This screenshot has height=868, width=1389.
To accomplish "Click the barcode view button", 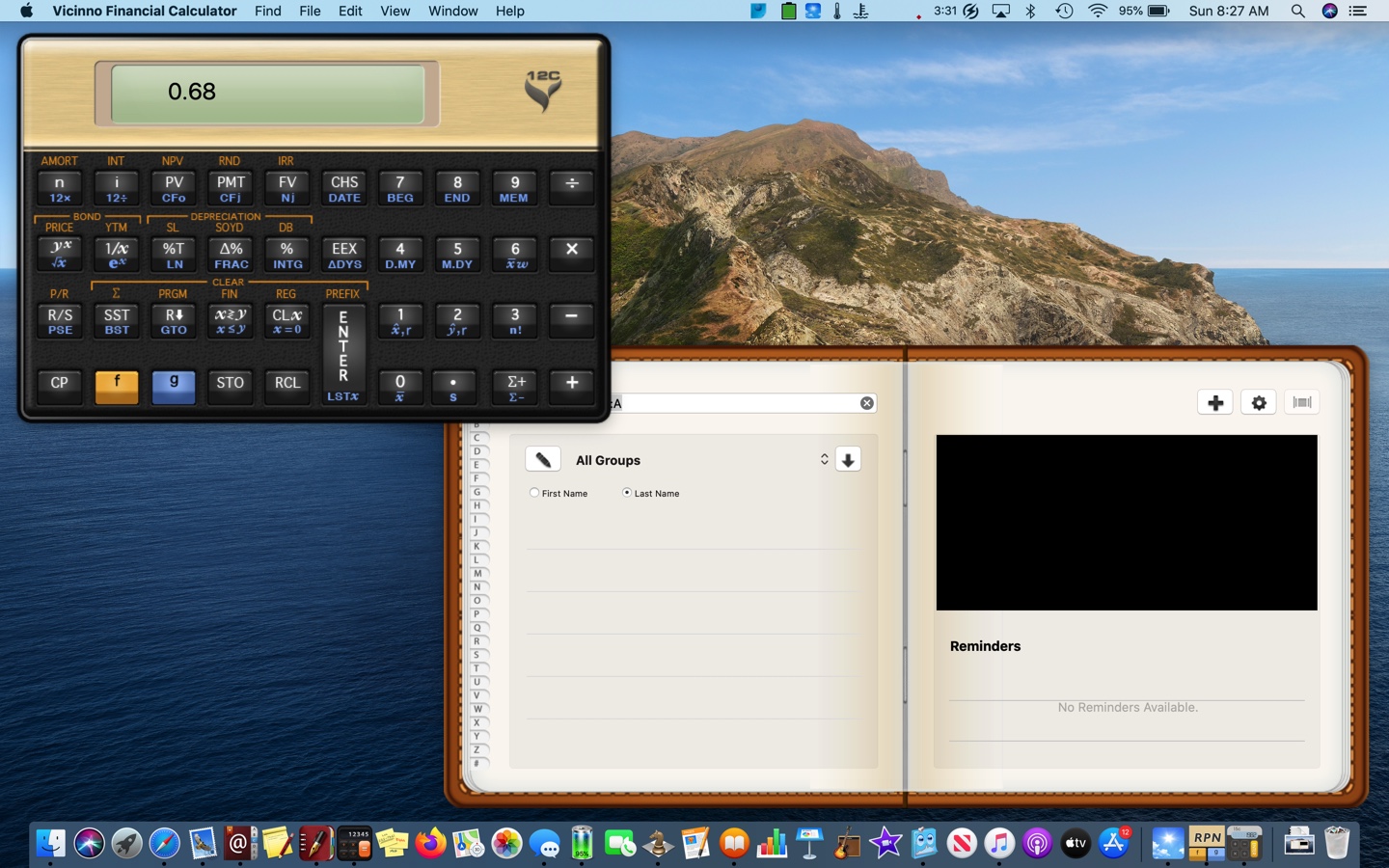I will (1302, 402).
